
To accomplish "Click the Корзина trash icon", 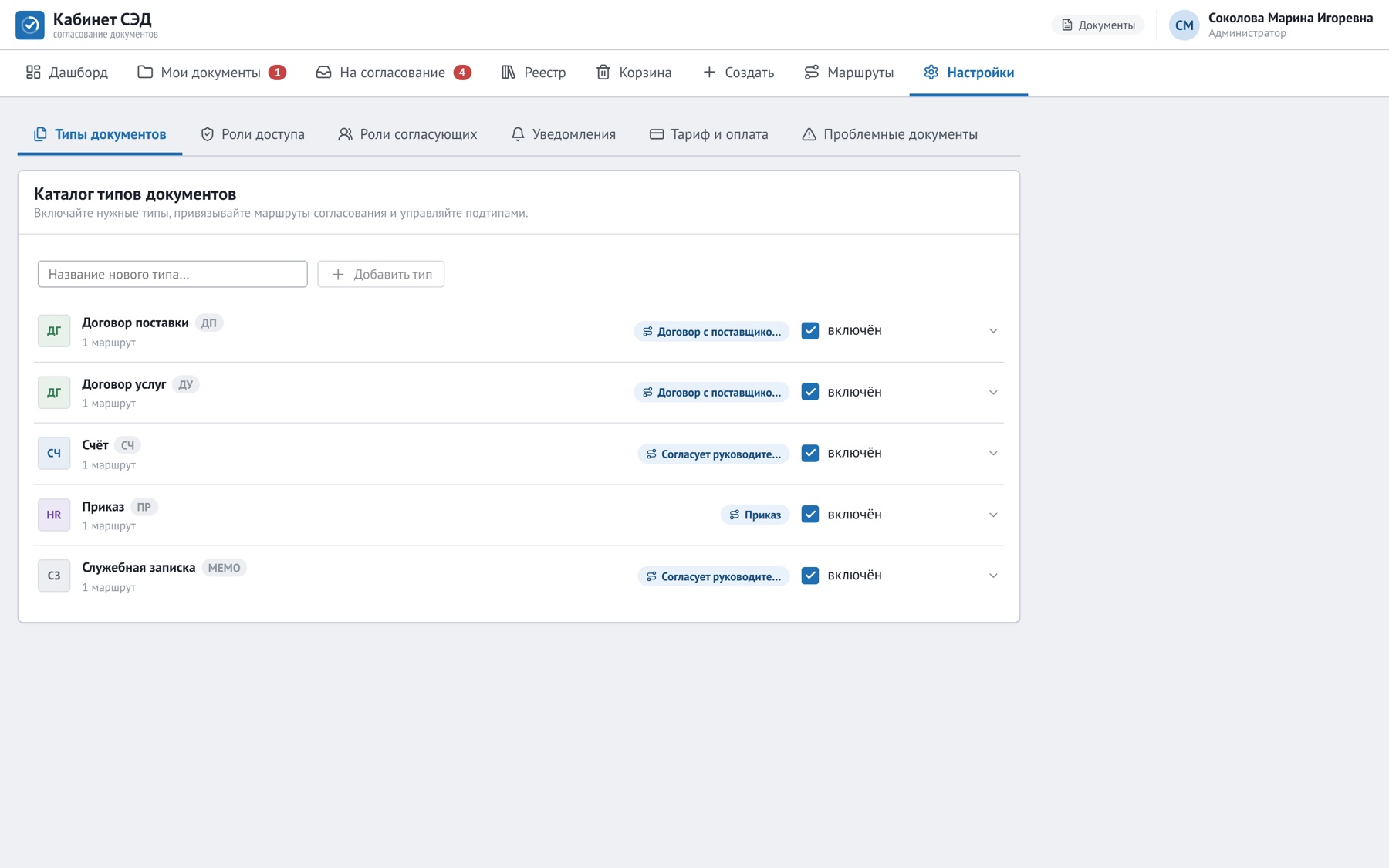I will click(x=603, y=73).
